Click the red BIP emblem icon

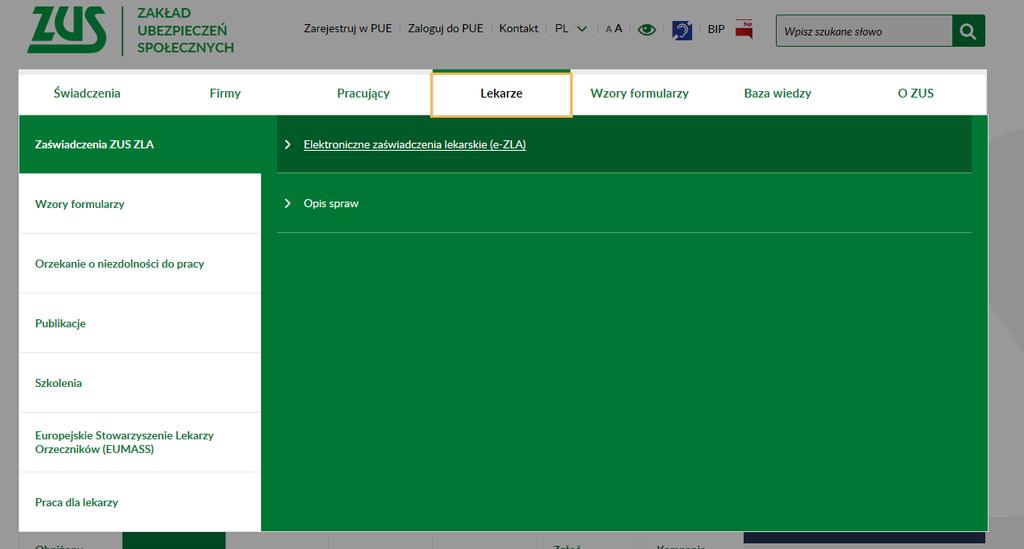(744, 29)
